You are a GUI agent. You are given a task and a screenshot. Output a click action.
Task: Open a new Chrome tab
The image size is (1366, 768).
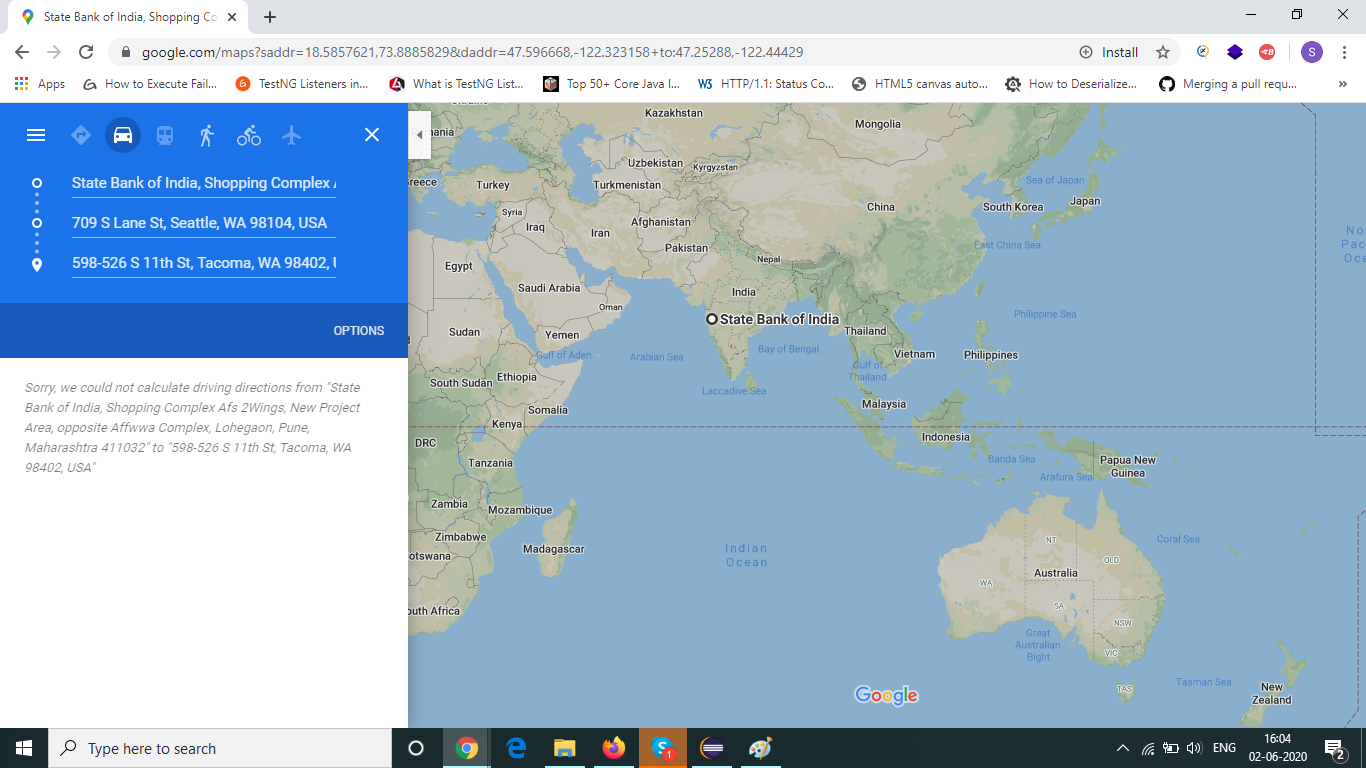[x=270, y=17]
